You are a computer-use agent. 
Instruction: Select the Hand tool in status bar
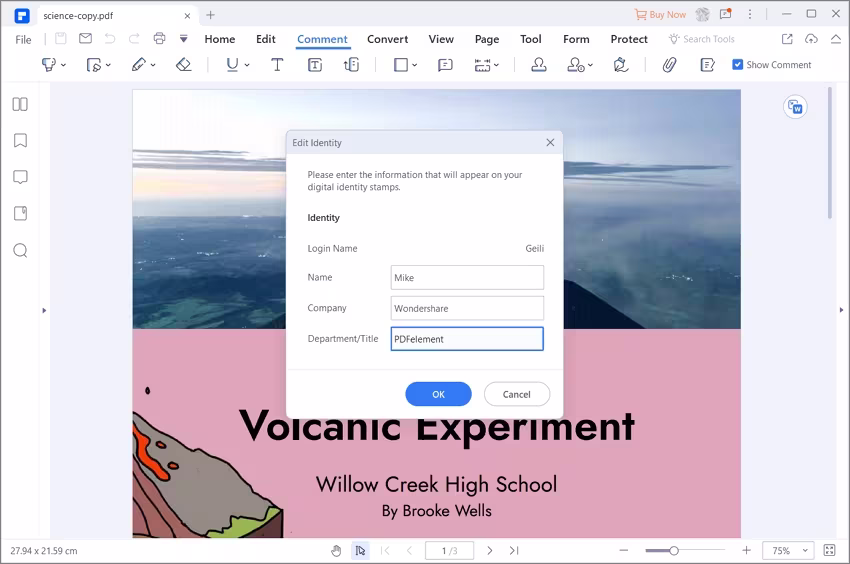[x=336, y=550]
